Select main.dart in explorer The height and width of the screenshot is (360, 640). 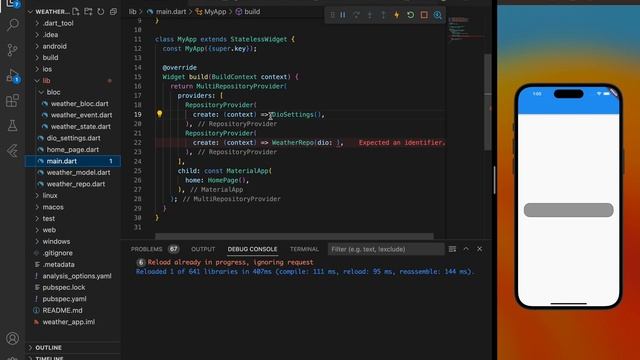(73, 161)
